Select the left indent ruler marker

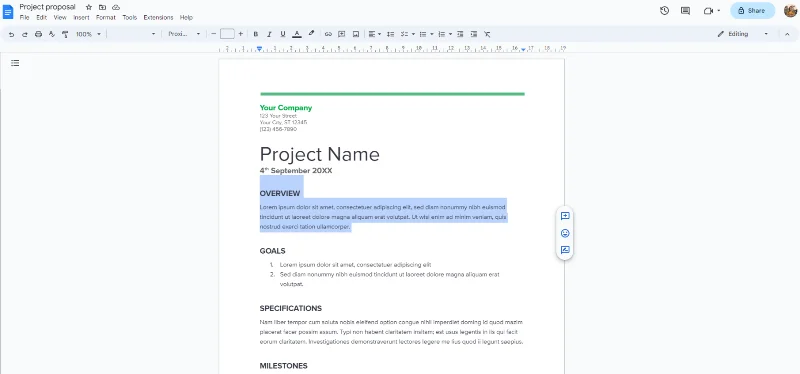pyautogui.click(x=260, y=49)
